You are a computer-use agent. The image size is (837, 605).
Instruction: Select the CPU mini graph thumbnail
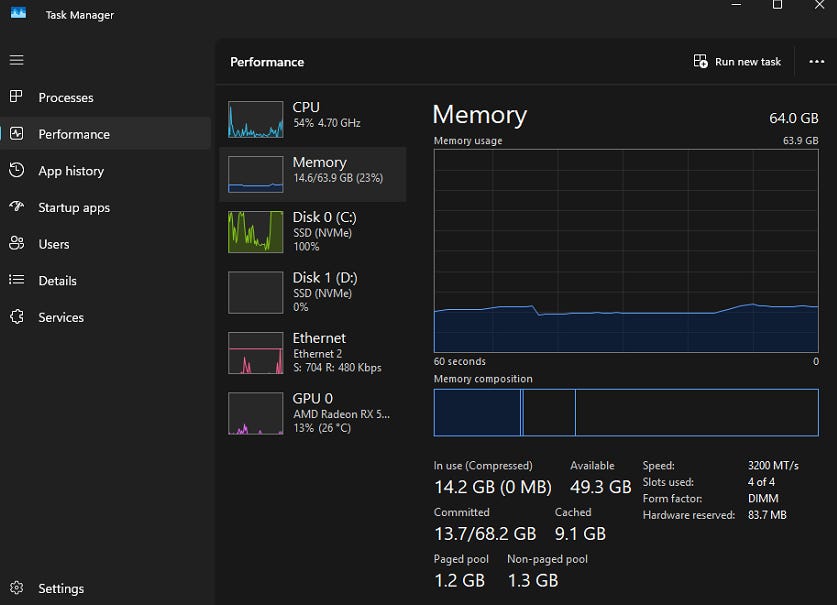pos(256,120)
